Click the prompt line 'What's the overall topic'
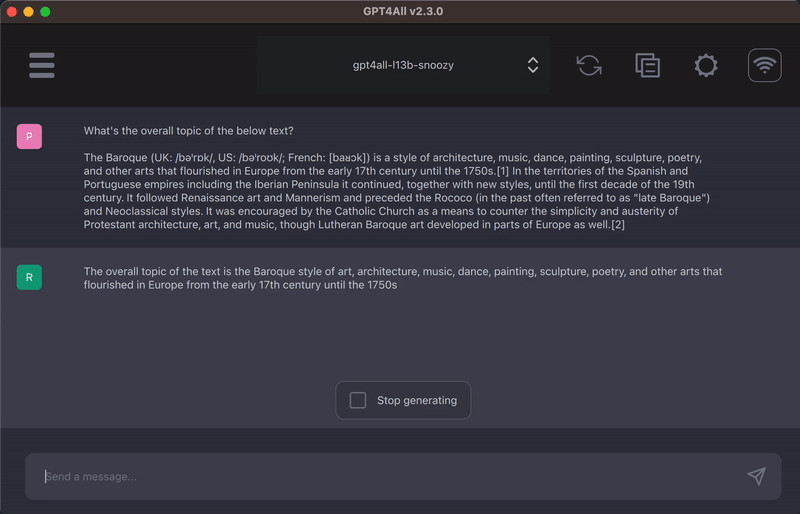800x514 pixels. point(188,131)
